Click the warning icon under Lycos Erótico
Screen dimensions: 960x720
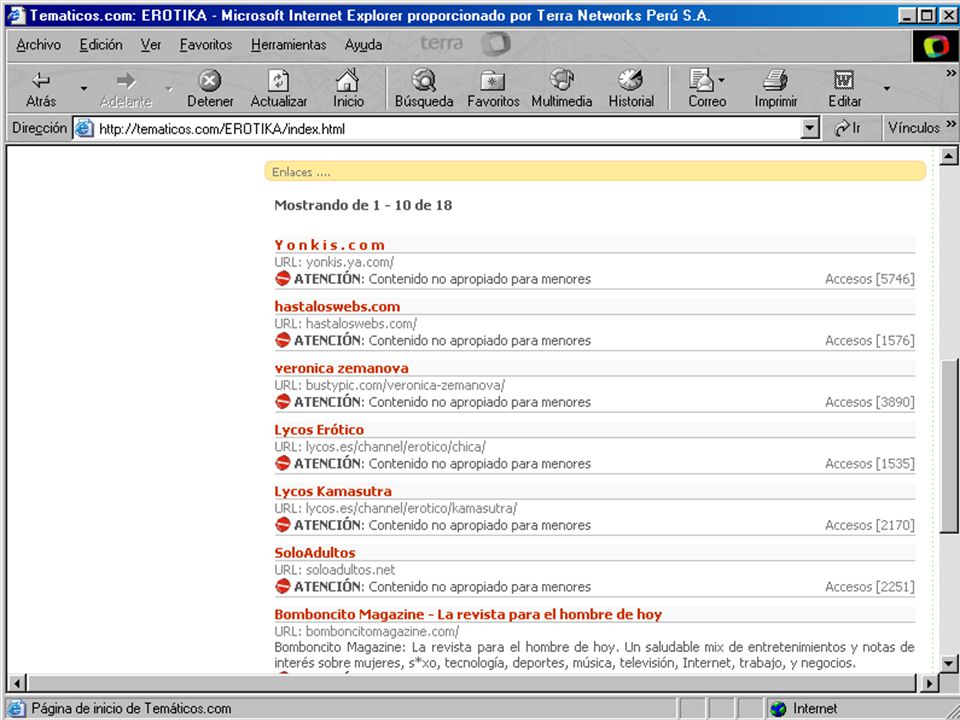point(282,463)
